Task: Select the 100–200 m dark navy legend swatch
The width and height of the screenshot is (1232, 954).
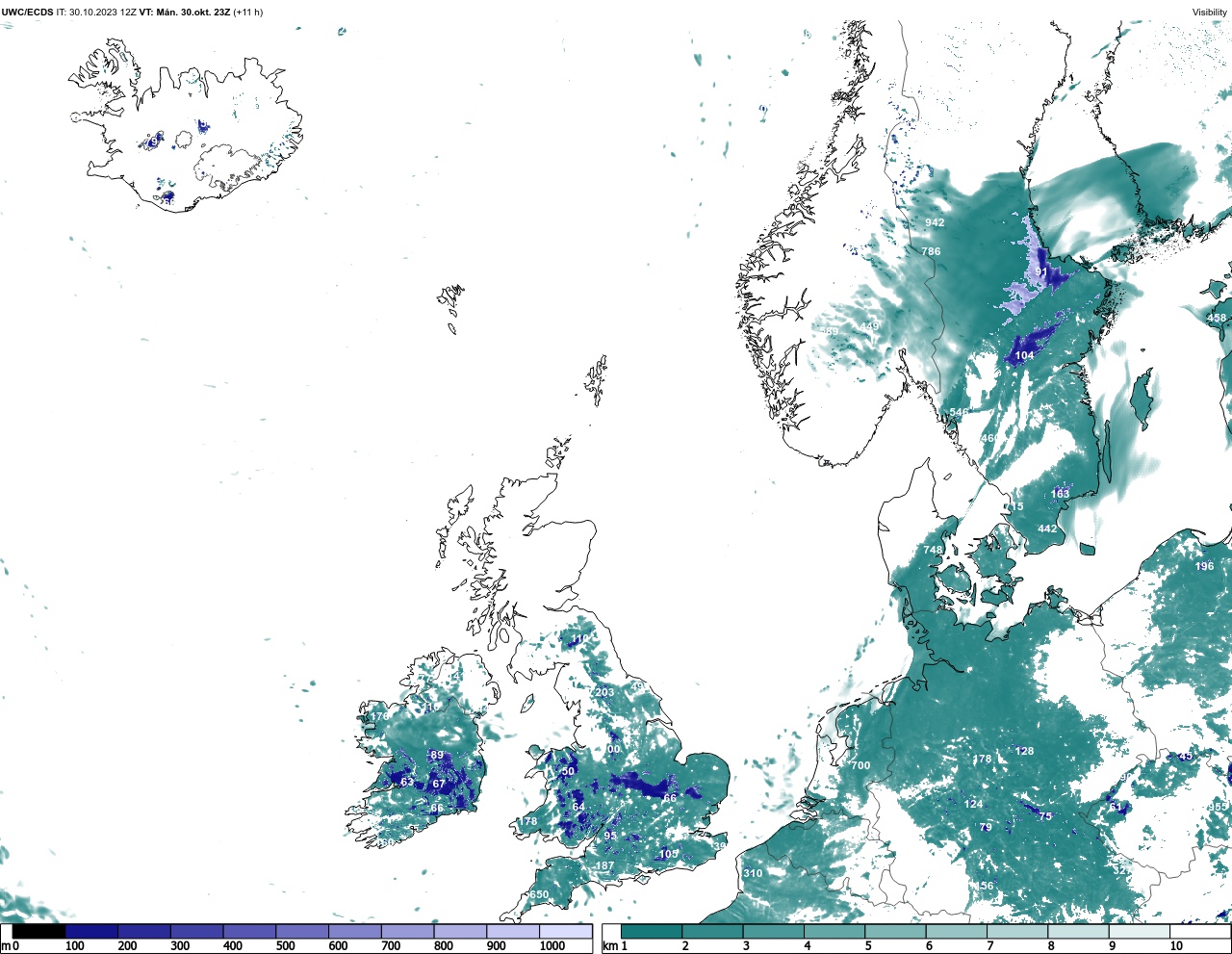Action: coord(92,932)
